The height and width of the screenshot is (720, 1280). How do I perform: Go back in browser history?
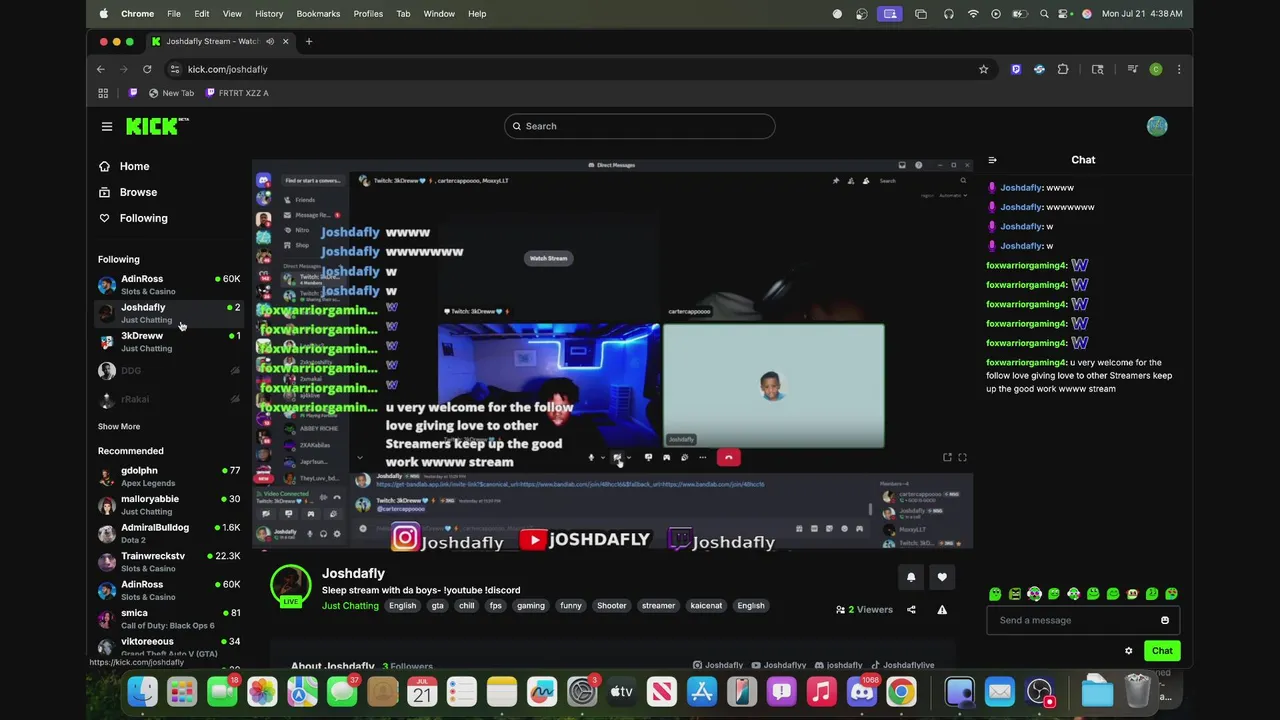click(101, 69)
